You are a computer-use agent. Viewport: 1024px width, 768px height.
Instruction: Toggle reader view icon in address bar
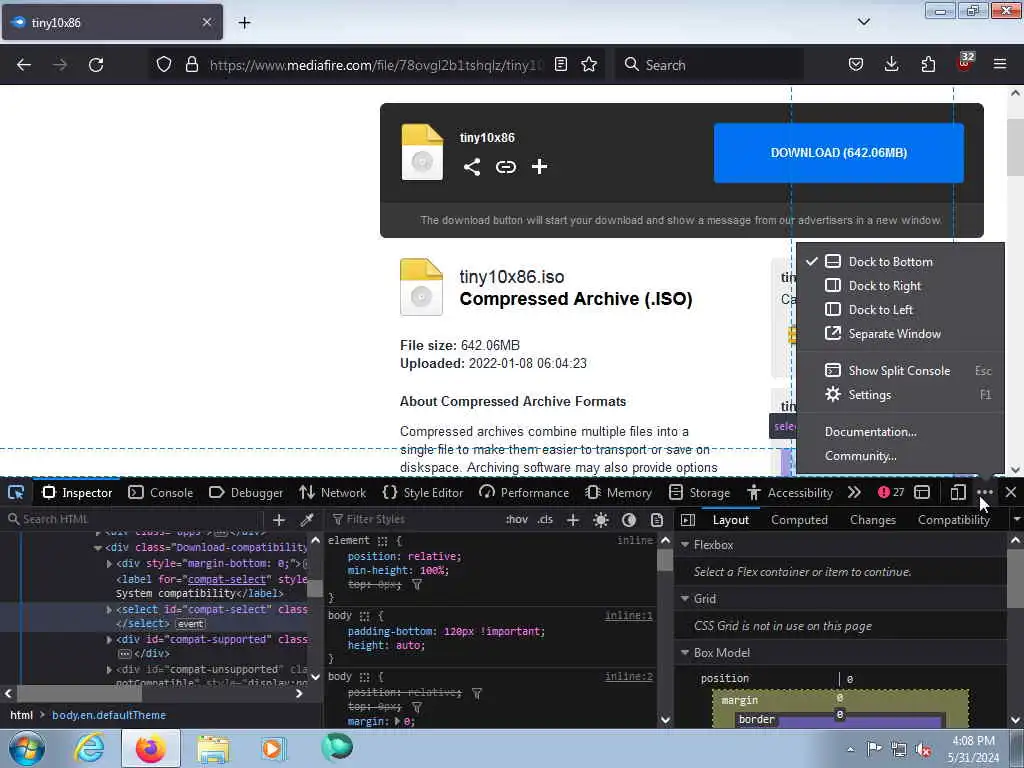560,64
